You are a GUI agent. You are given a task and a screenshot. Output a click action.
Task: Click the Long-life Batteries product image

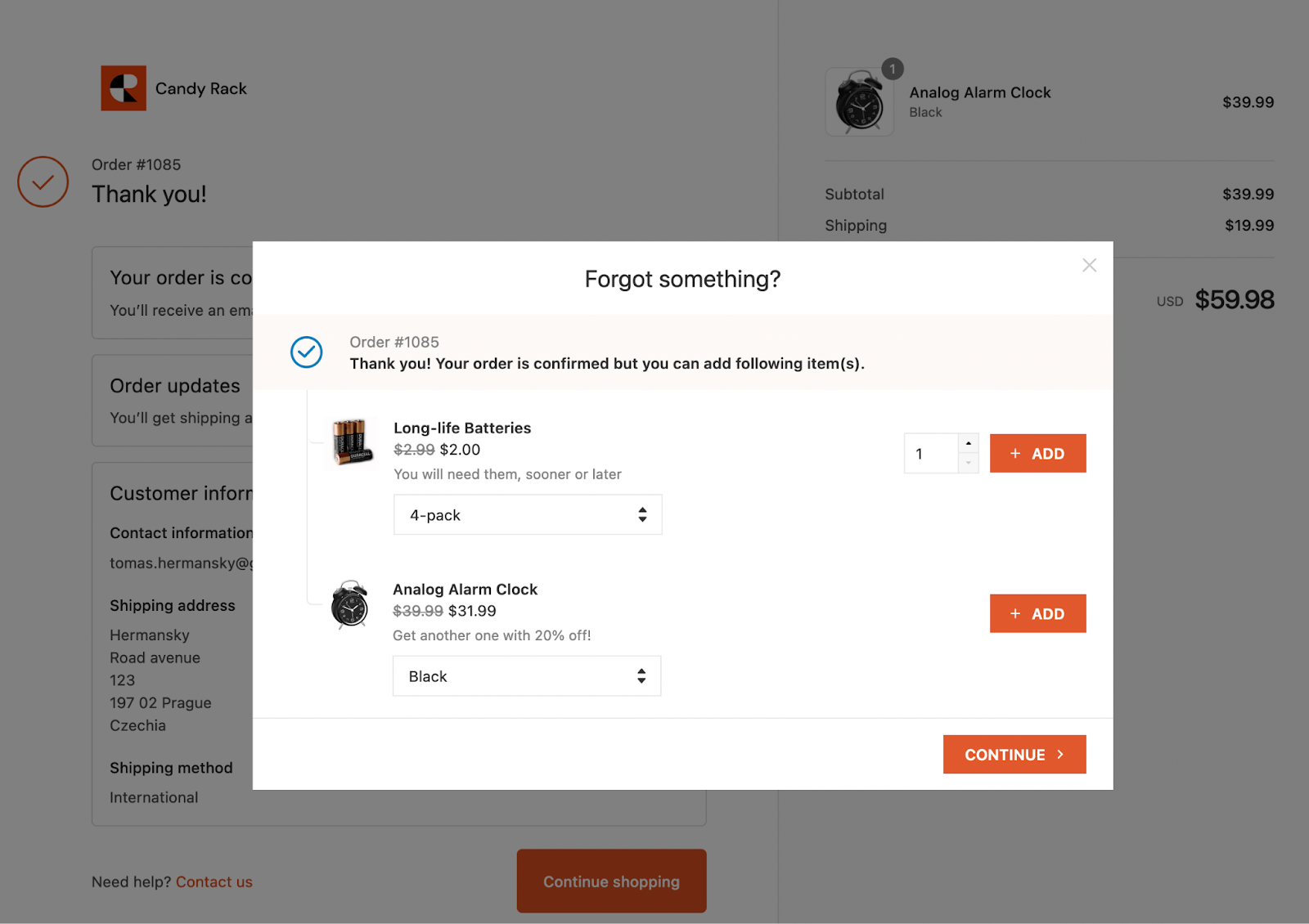pos(352,442)
